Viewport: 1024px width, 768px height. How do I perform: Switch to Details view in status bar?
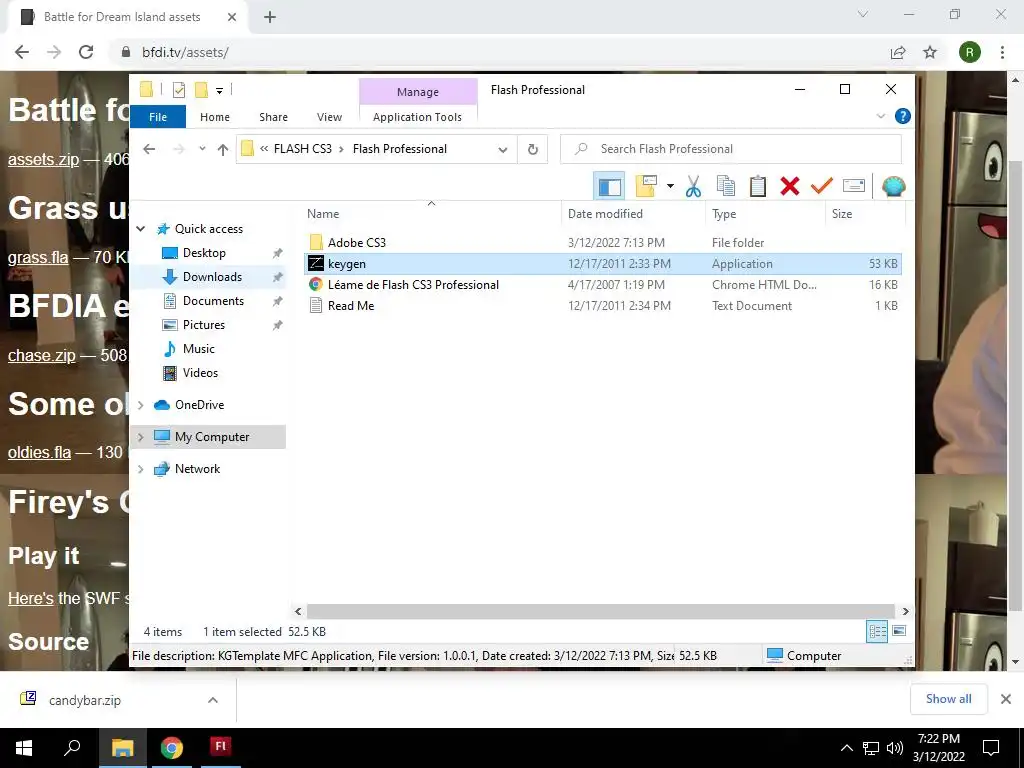coord(877,631)
